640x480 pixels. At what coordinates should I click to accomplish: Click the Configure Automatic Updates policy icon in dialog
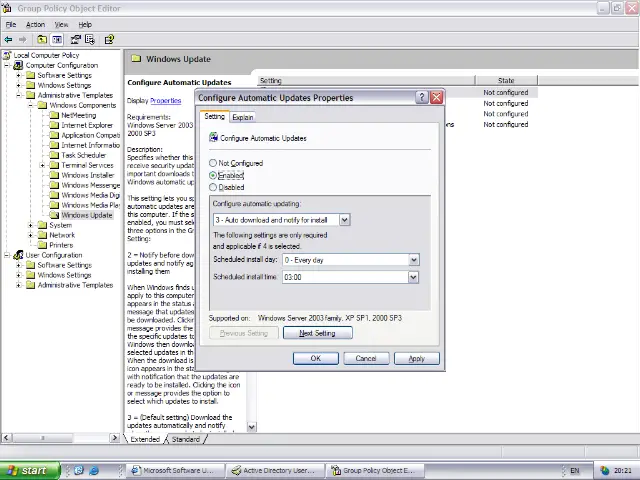point(213,138)
